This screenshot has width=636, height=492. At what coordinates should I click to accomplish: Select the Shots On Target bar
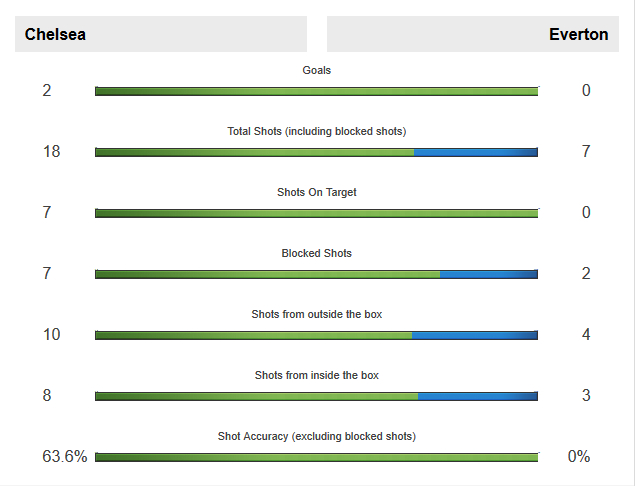pos(316,213)
